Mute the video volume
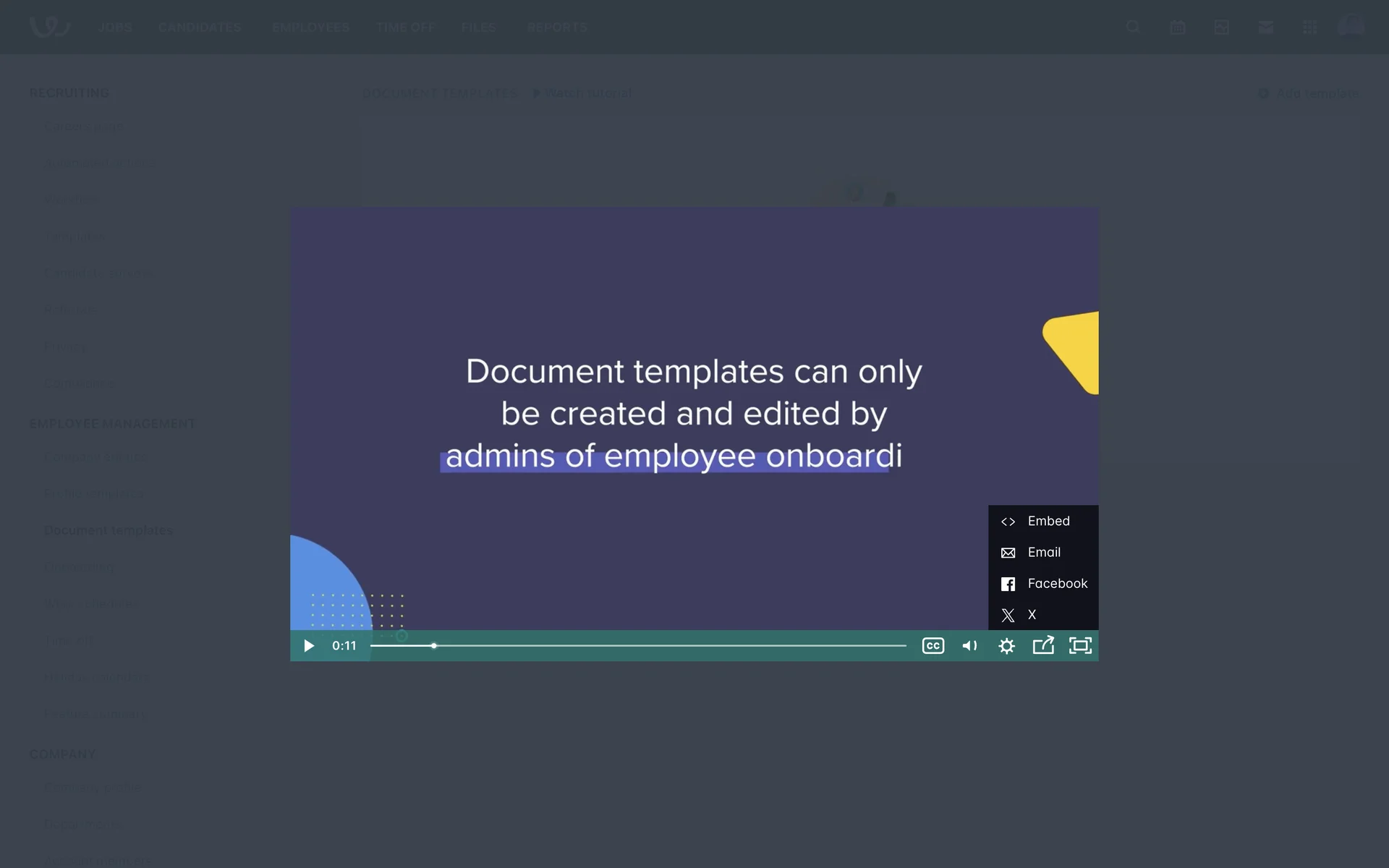The height and width of the screenshot is (868, 1389). point(969,646)
